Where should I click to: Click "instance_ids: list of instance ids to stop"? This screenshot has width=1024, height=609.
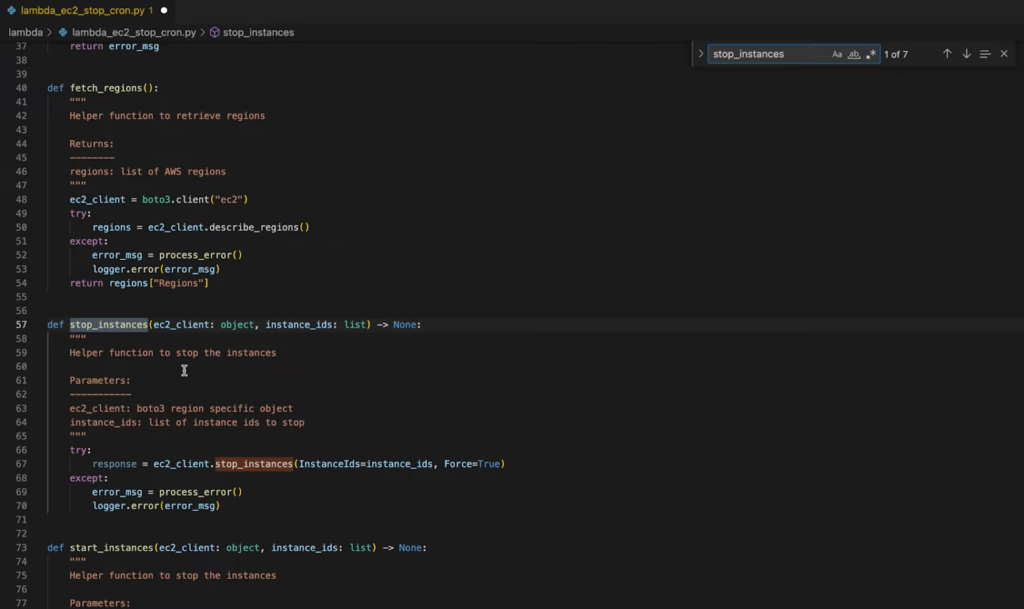pyautogui.click(x=187, y=422)
